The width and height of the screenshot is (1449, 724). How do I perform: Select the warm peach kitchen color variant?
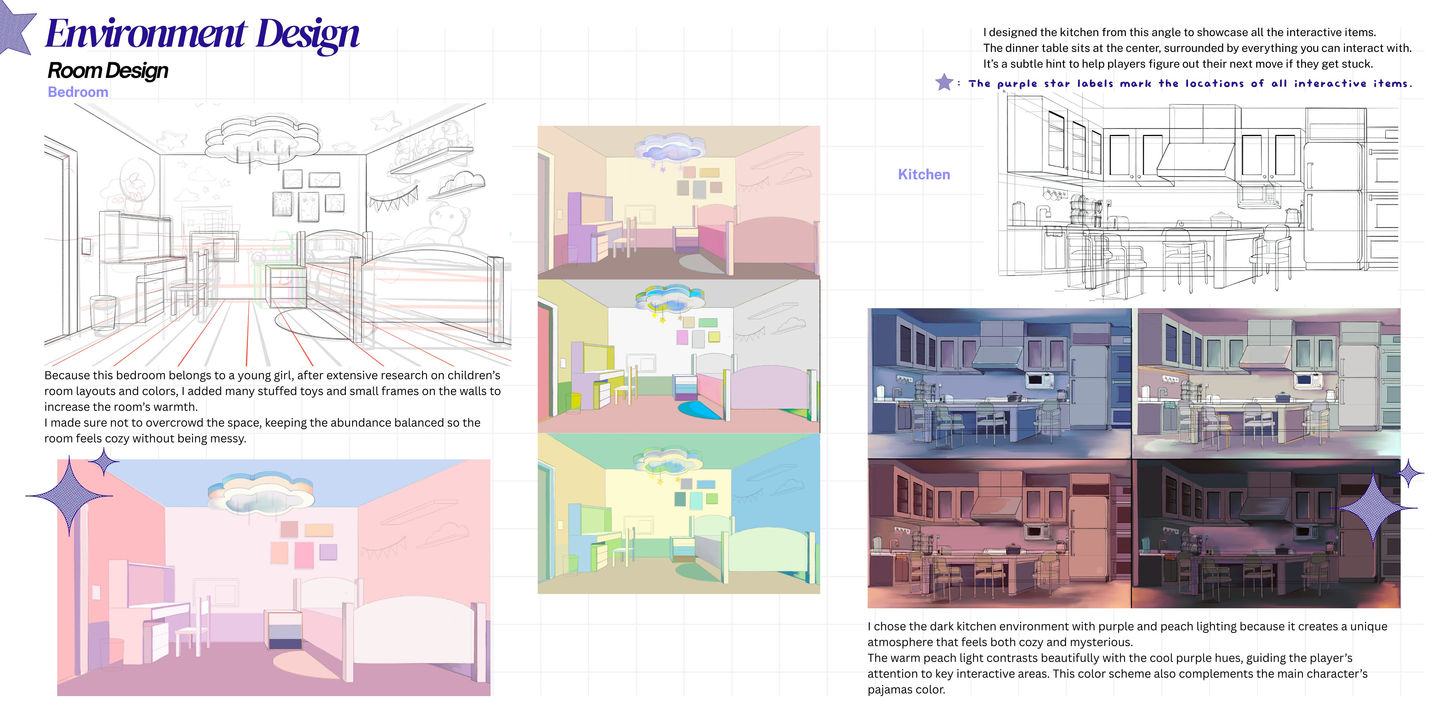pos(1001,534)
